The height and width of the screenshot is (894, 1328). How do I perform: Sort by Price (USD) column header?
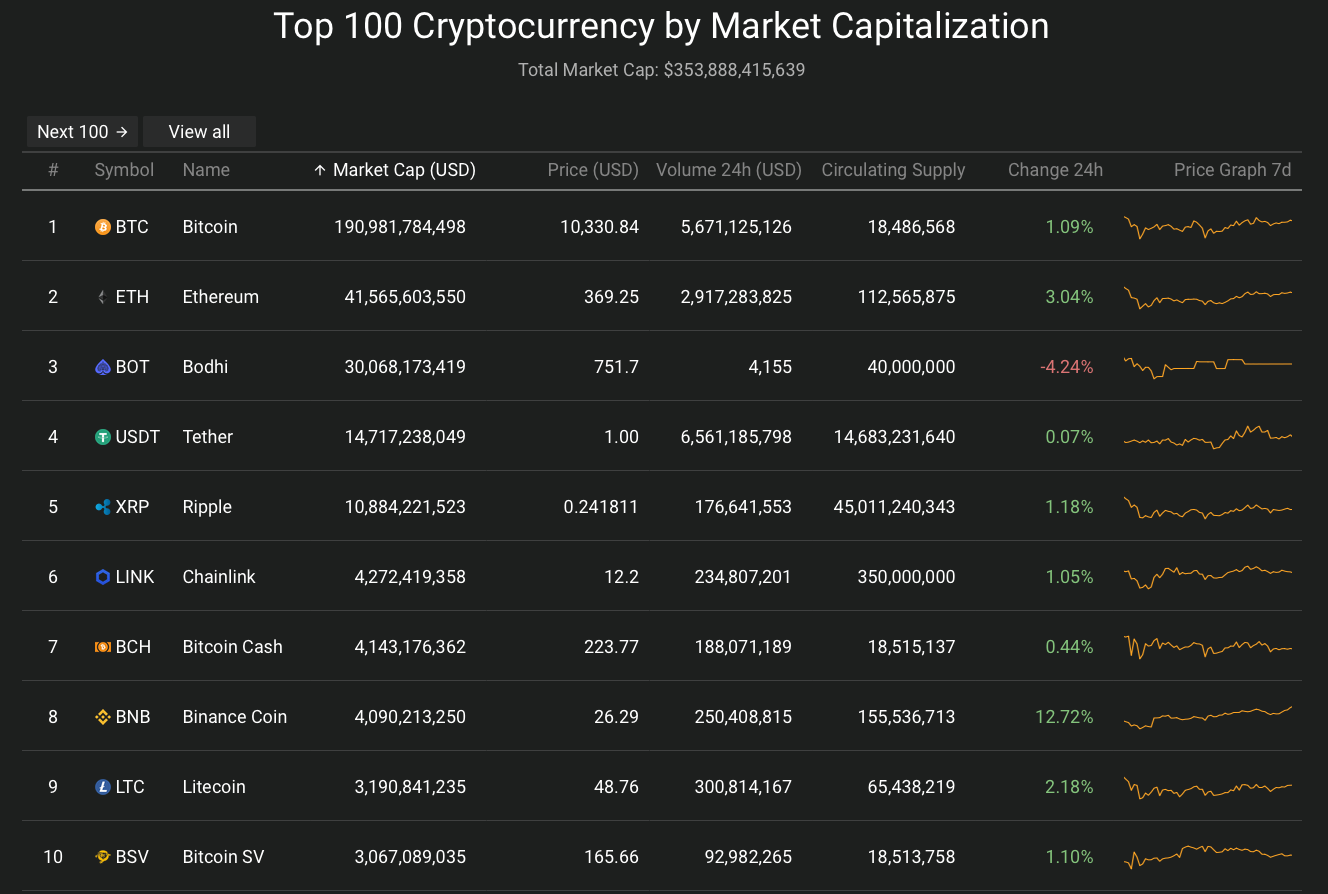pos(593,170)
